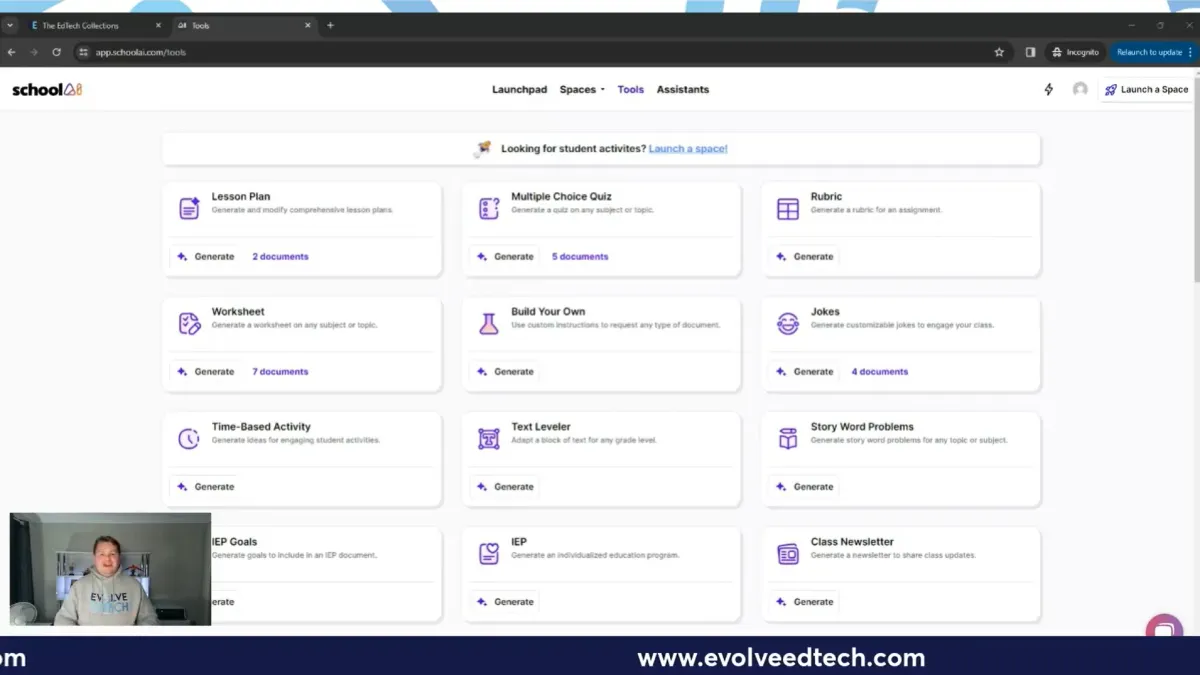Open a new browser tab
1200x675 pixels.
pyautogui.click(x=330, y=25)
